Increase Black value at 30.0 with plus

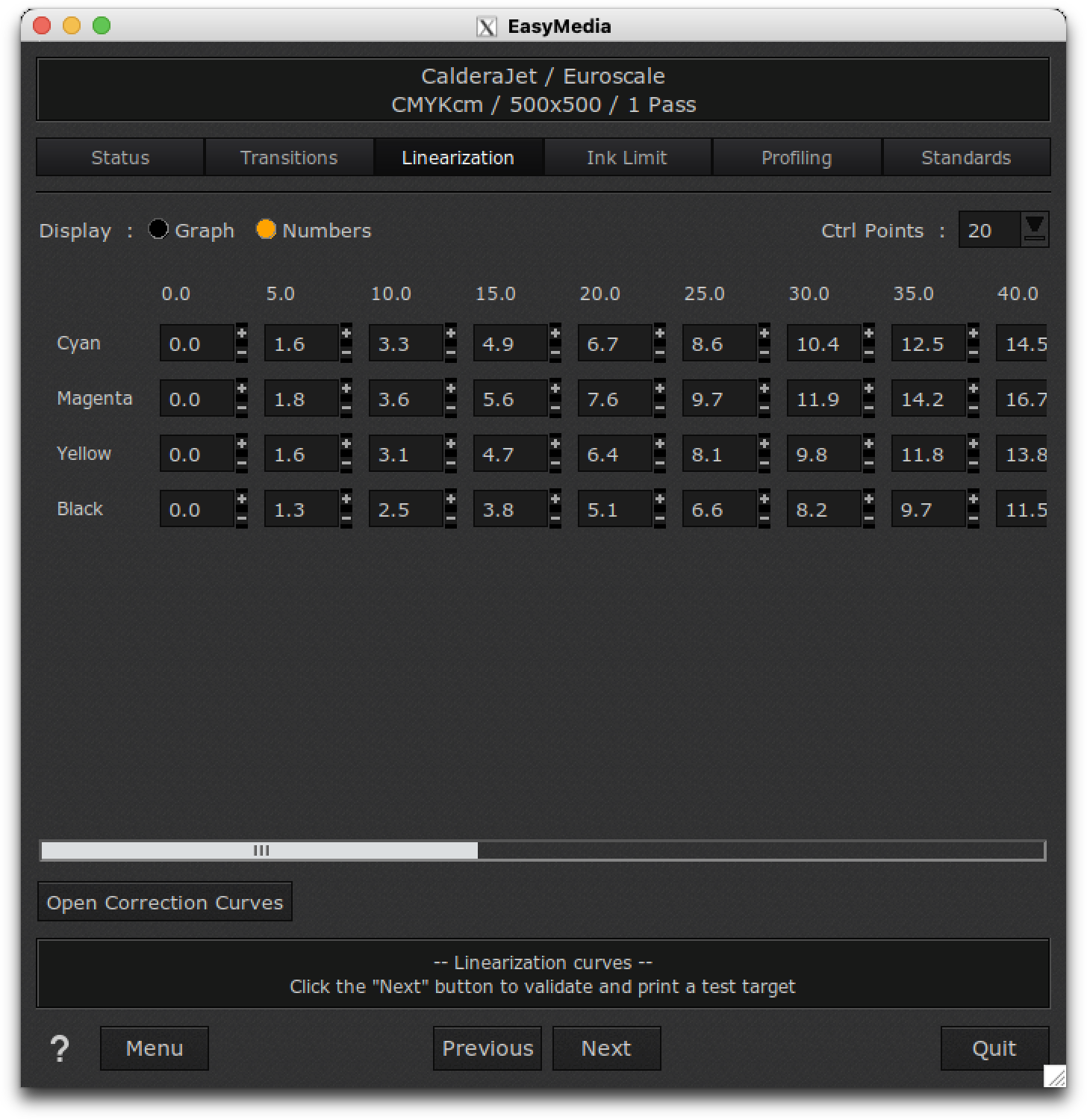869,500
